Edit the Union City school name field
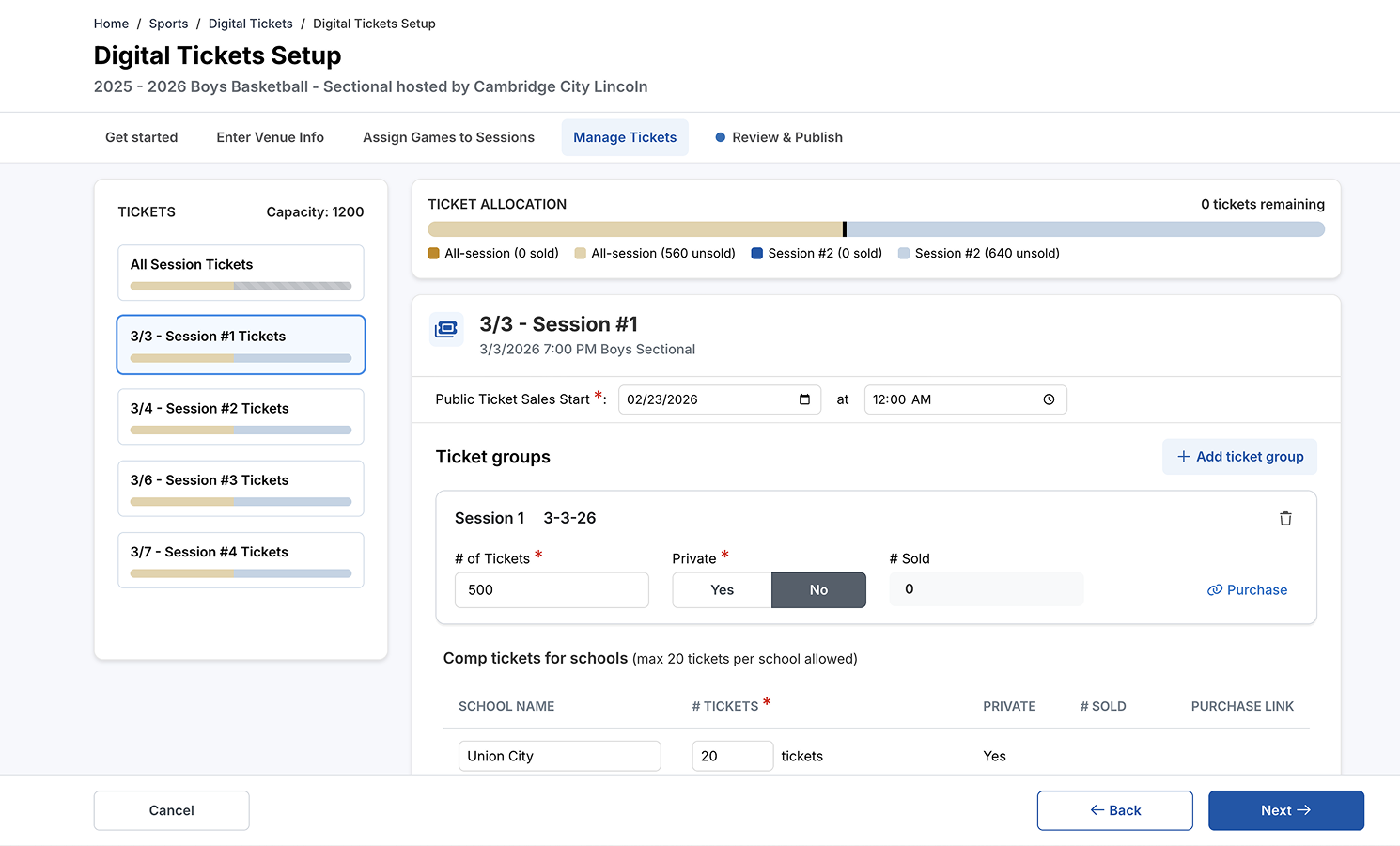This screenshot has height=846, width=1400. point(560,756)
